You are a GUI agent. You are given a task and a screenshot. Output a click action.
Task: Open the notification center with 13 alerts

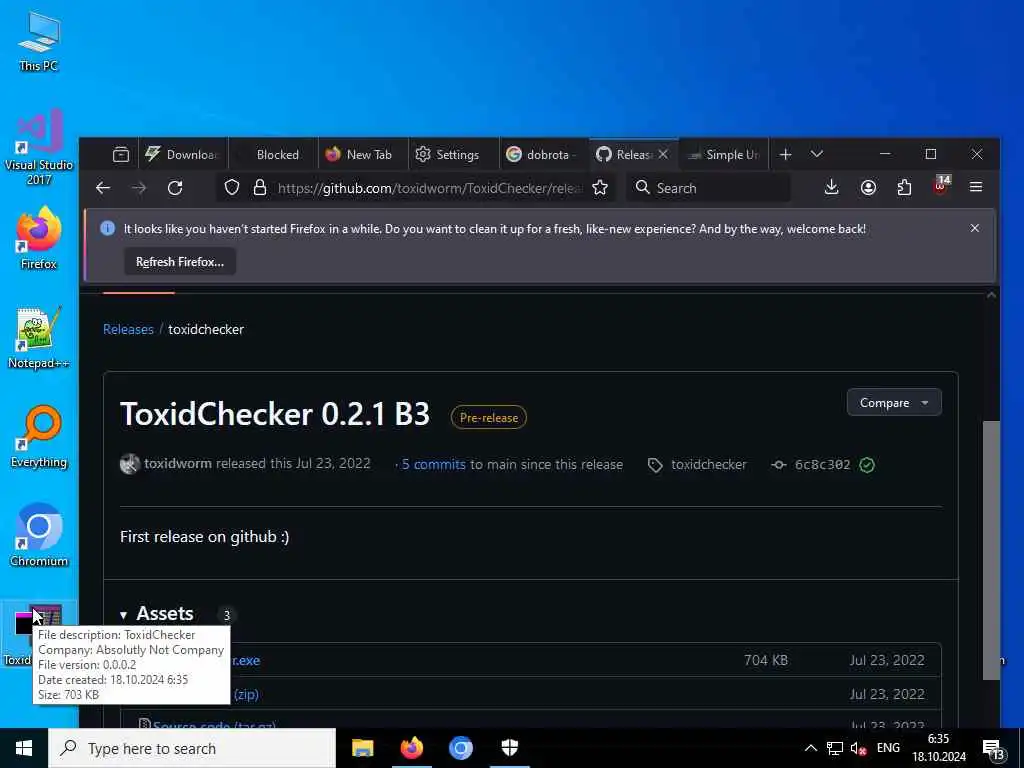(994, 749)
